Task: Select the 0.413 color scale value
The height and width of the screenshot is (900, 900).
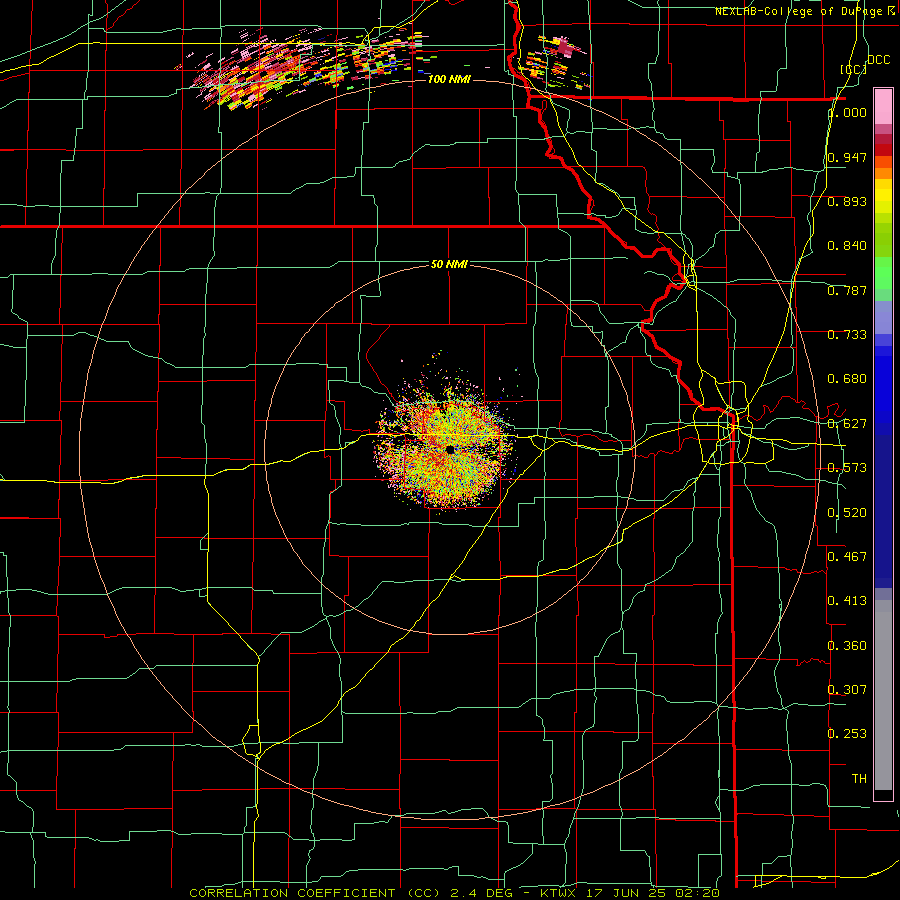Action: pos(847,601)
